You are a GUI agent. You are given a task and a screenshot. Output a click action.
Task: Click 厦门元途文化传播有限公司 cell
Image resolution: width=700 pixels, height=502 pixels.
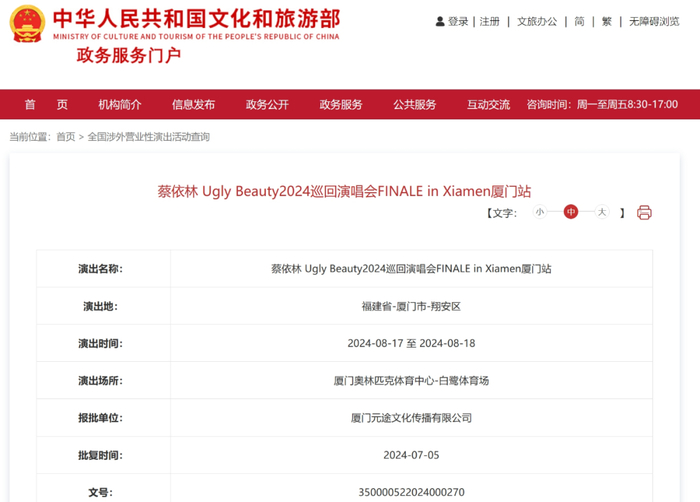point(411,418)
